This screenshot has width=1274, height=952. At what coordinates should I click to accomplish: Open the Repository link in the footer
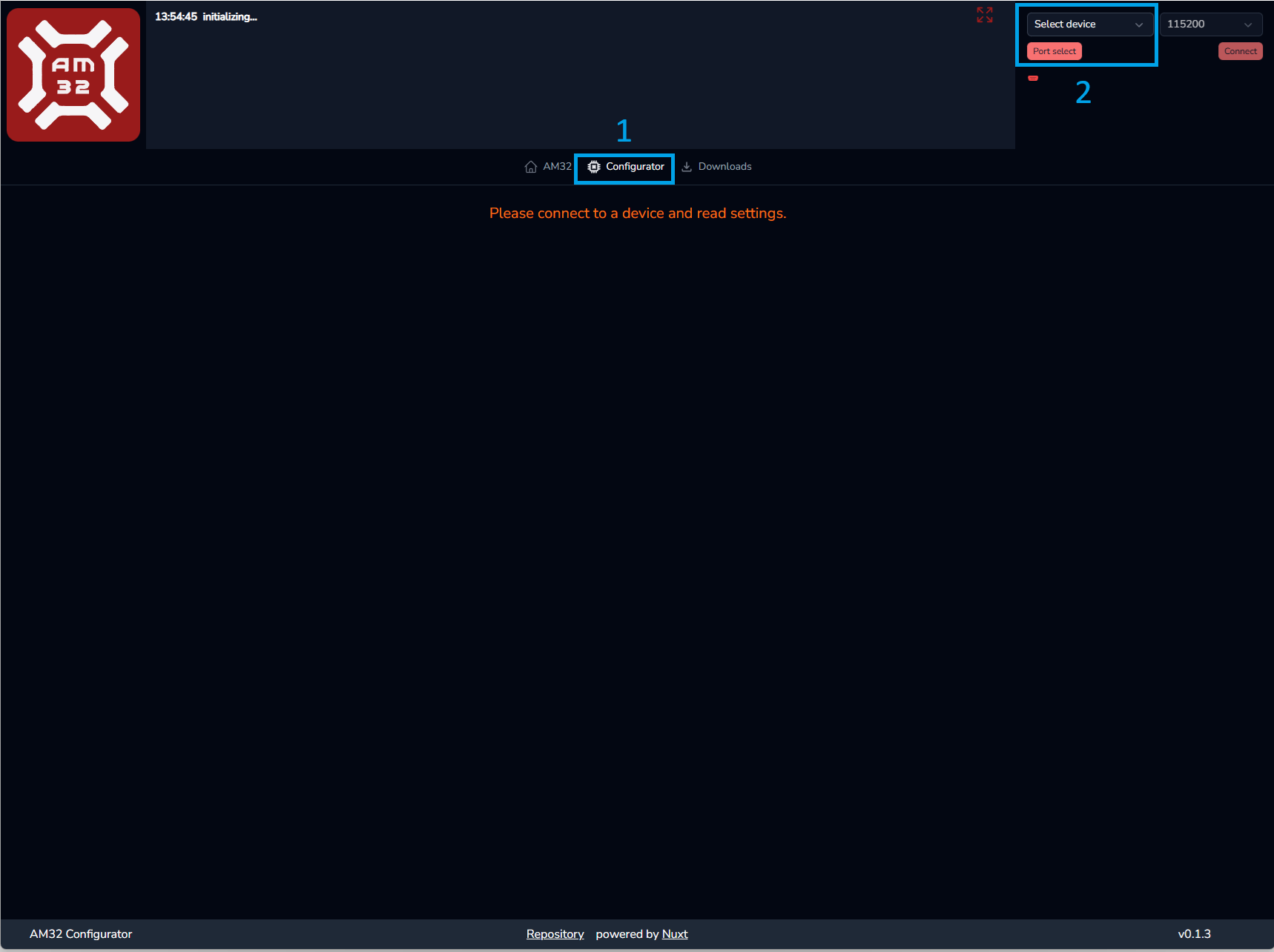tap(555, 934)
